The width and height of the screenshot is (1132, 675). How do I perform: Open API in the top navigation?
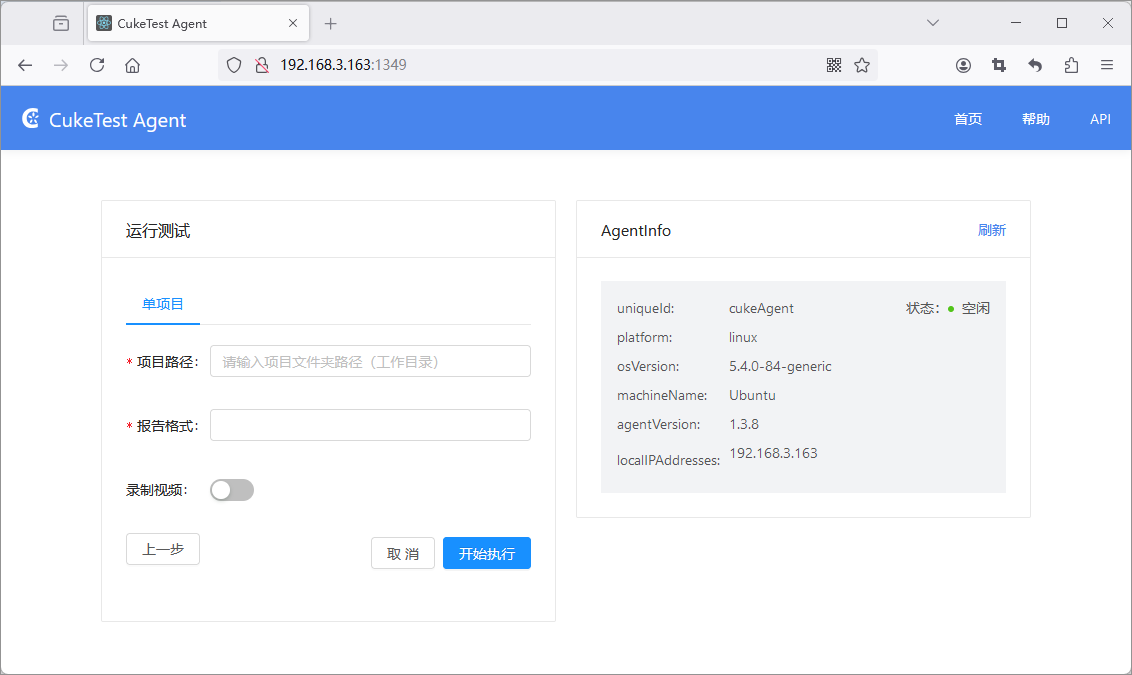[x=1100, y=119]
